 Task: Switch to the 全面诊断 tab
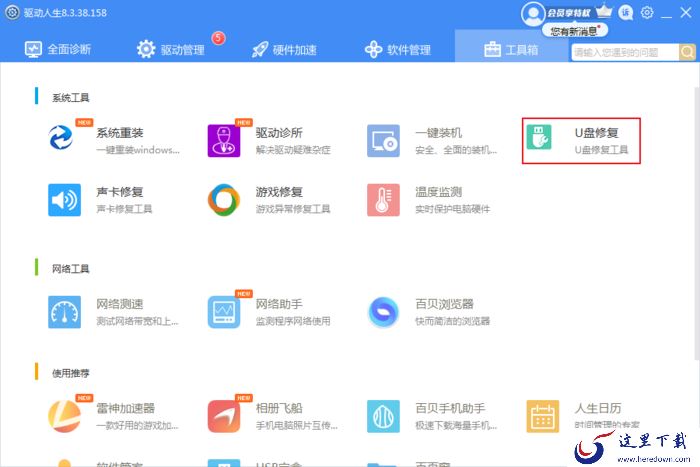coord(58,49)
